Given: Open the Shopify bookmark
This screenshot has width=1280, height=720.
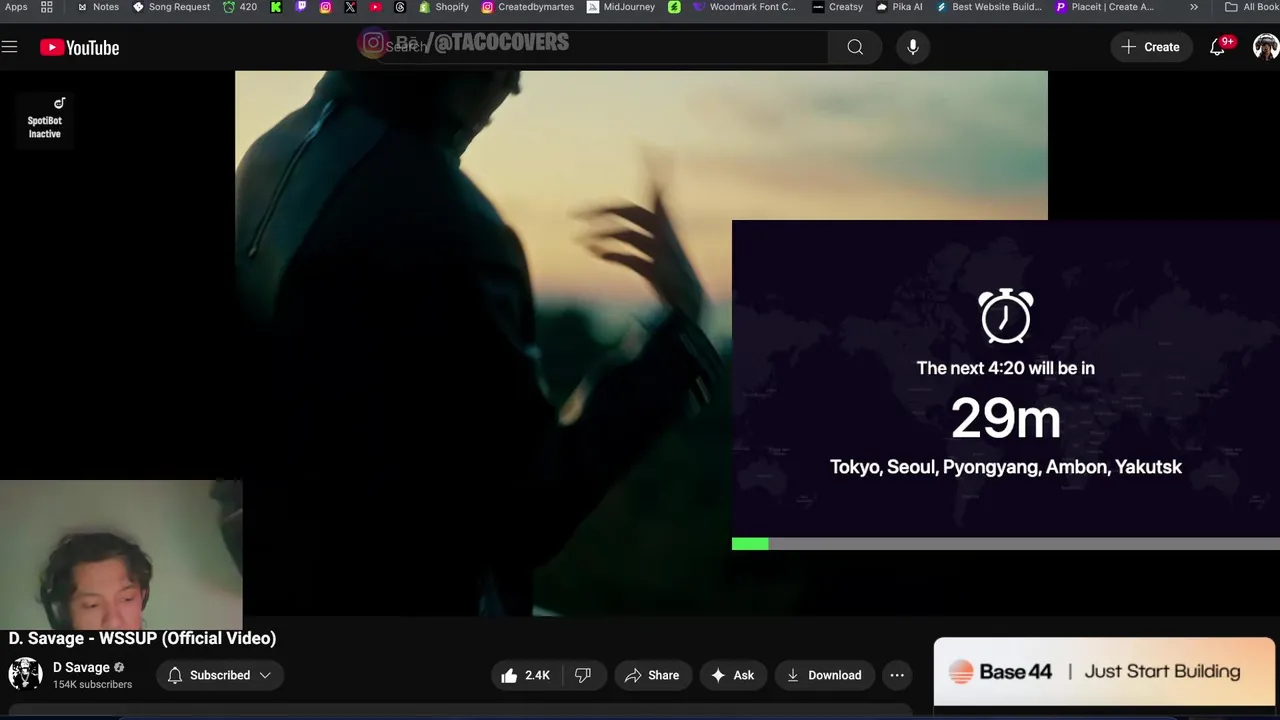Looking at the screenshot, I should point(443,7).
